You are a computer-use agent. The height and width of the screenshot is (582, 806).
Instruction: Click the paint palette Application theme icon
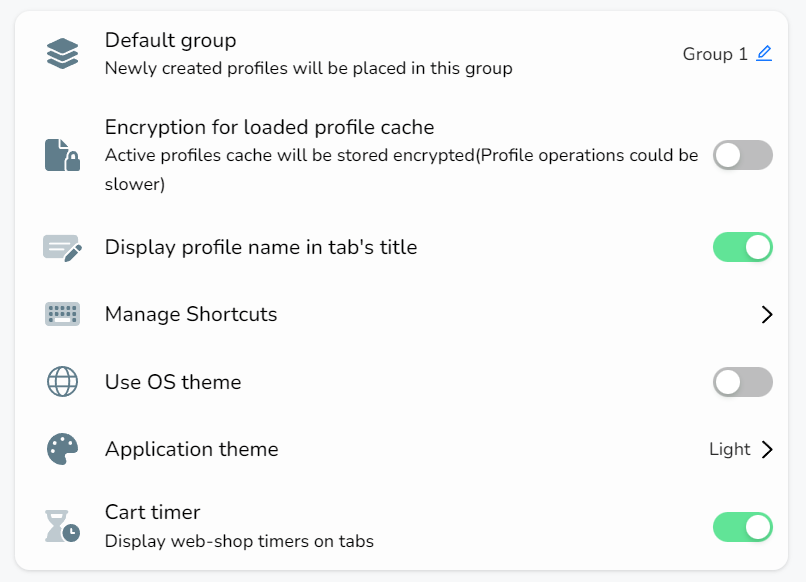click(62, 449)
